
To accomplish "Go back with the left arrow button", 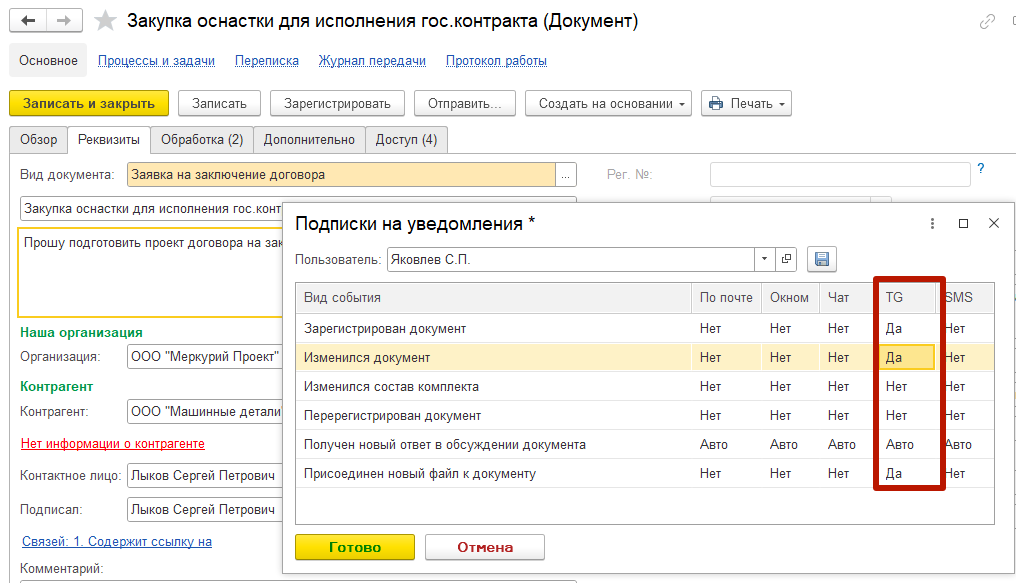I will (x=28, y=21).
